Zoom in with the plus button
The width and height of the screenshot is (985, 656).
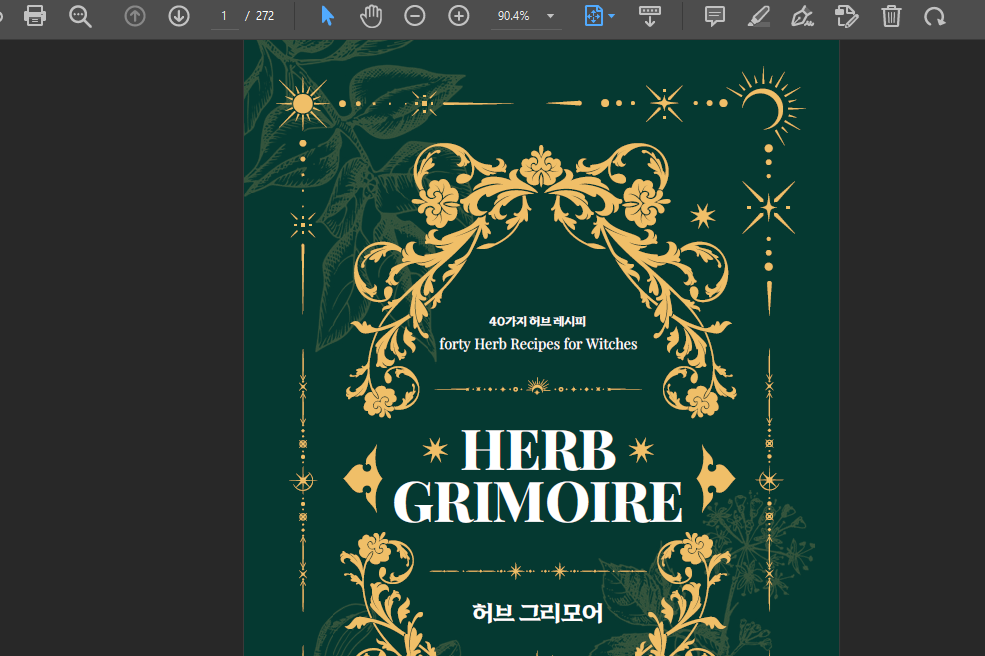click(459, 16)
